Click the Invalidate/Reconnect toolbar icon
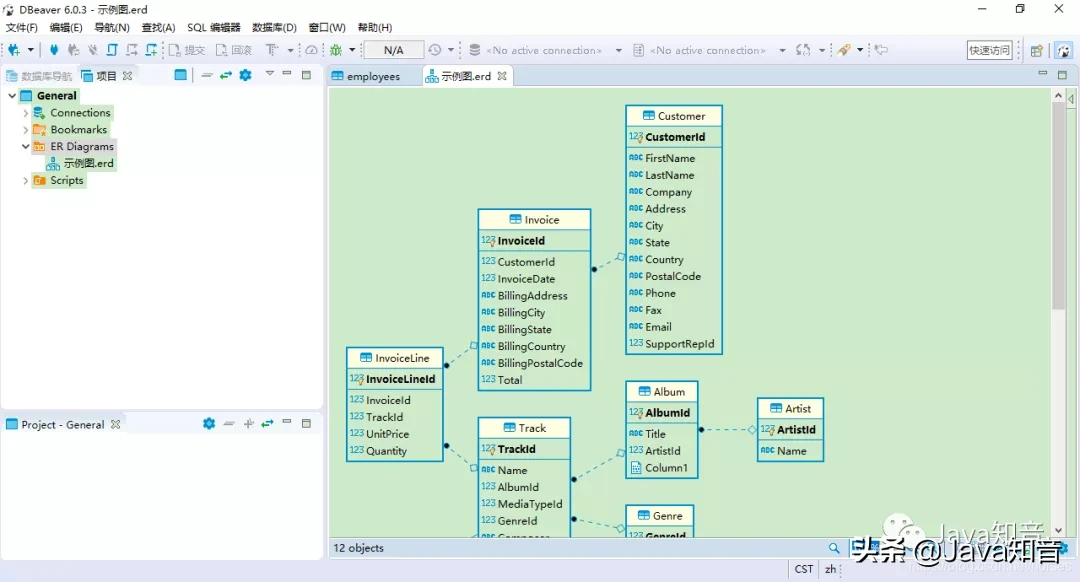 click(73, 50)
